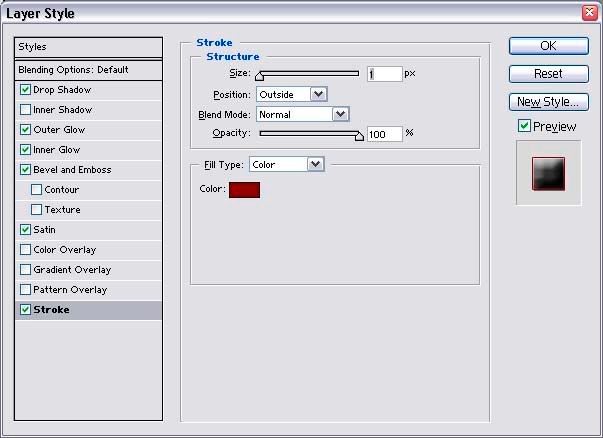The height and width of the screenshot is (438, 603).
Task: Disable the Inner Glow checkbox
Action: [25, 150]
